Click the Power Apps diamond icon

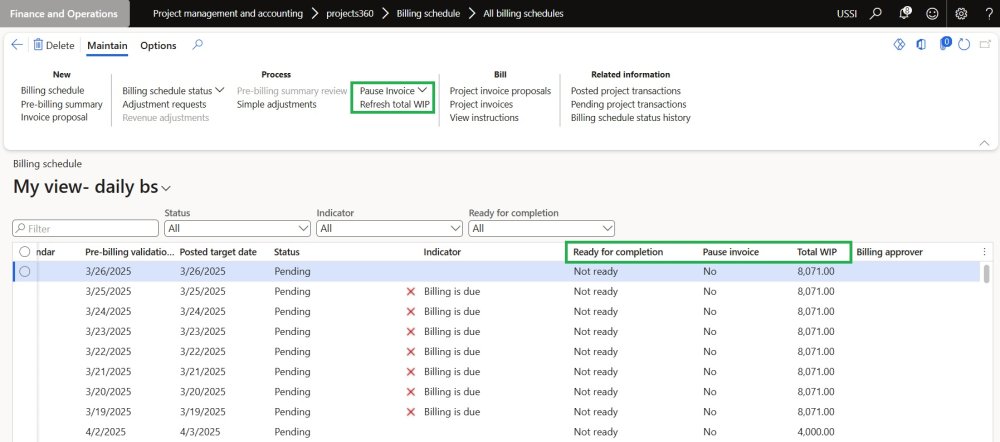click(898, 45)
